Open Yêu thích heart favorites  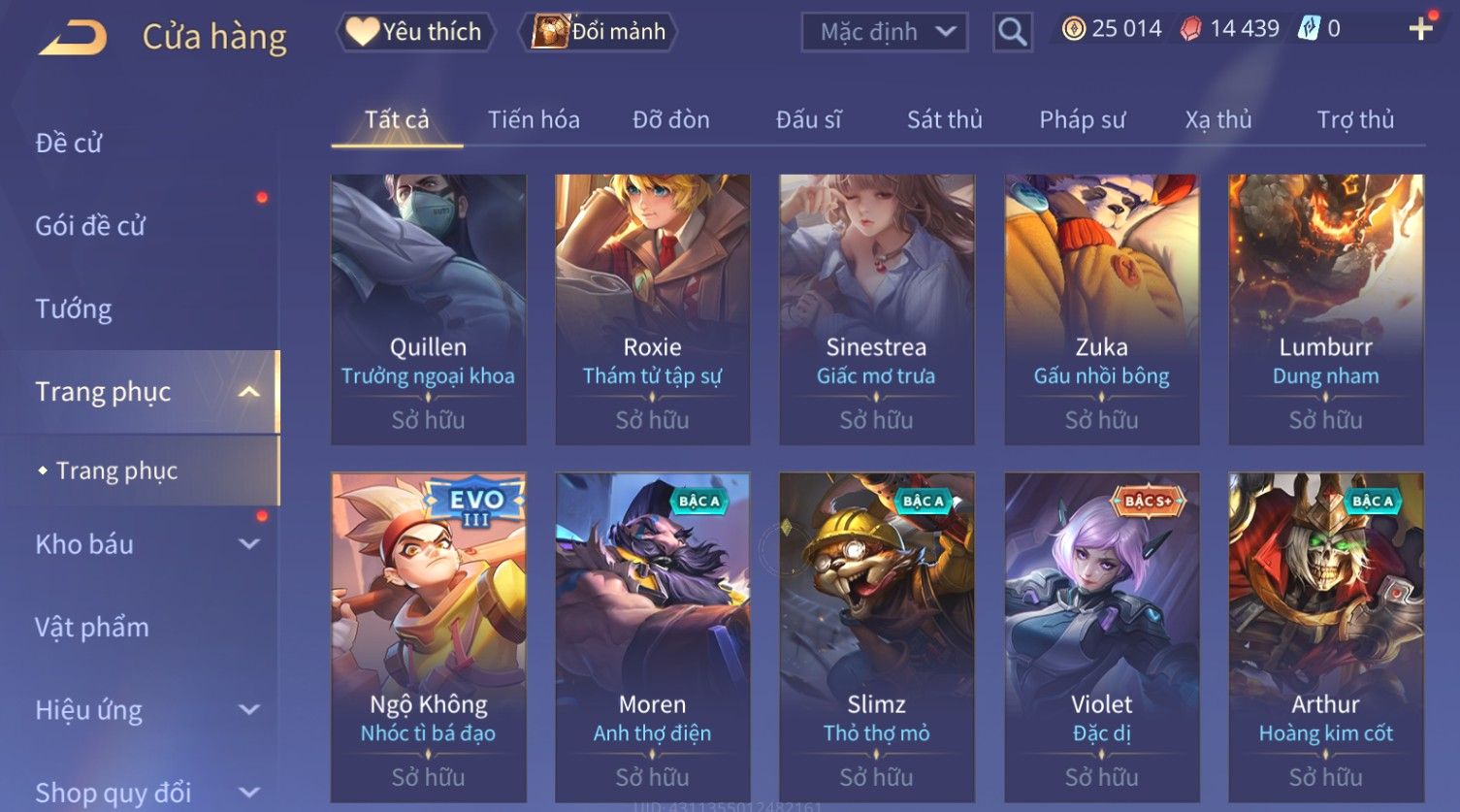(x=415, y=32)
